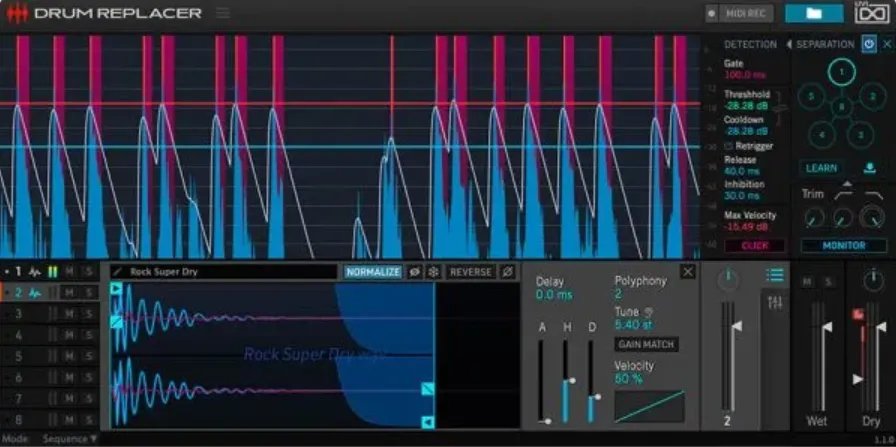Click the Threshold-Cooldown link bracket icon
This screenshot has height=447, width=896.
(781, 108)
